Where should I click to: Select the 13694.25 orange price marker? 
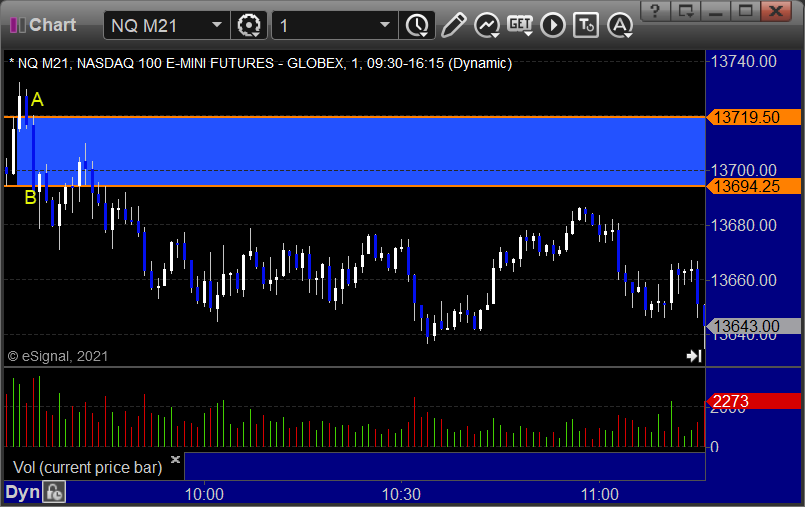tap(753, 186)
